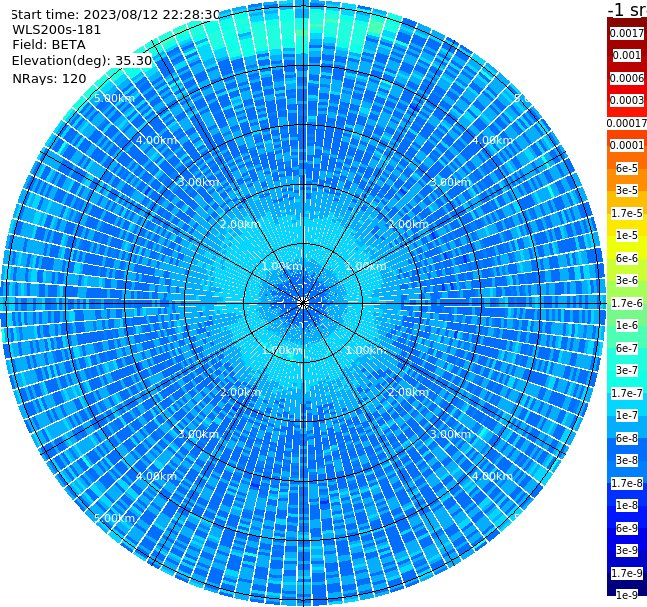Pick the 1e-5 colorbar label

(x=627, y=235)
